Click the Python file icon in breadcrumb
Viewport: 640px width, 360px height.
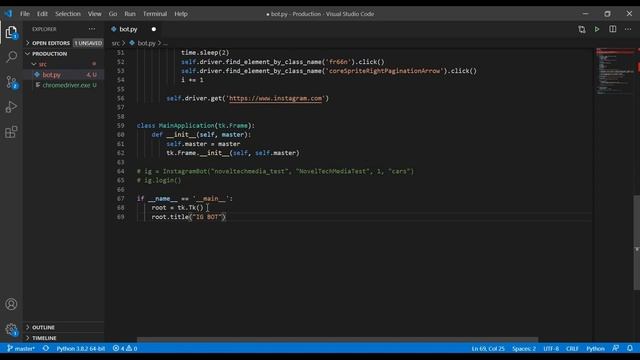tap(132, 43)
